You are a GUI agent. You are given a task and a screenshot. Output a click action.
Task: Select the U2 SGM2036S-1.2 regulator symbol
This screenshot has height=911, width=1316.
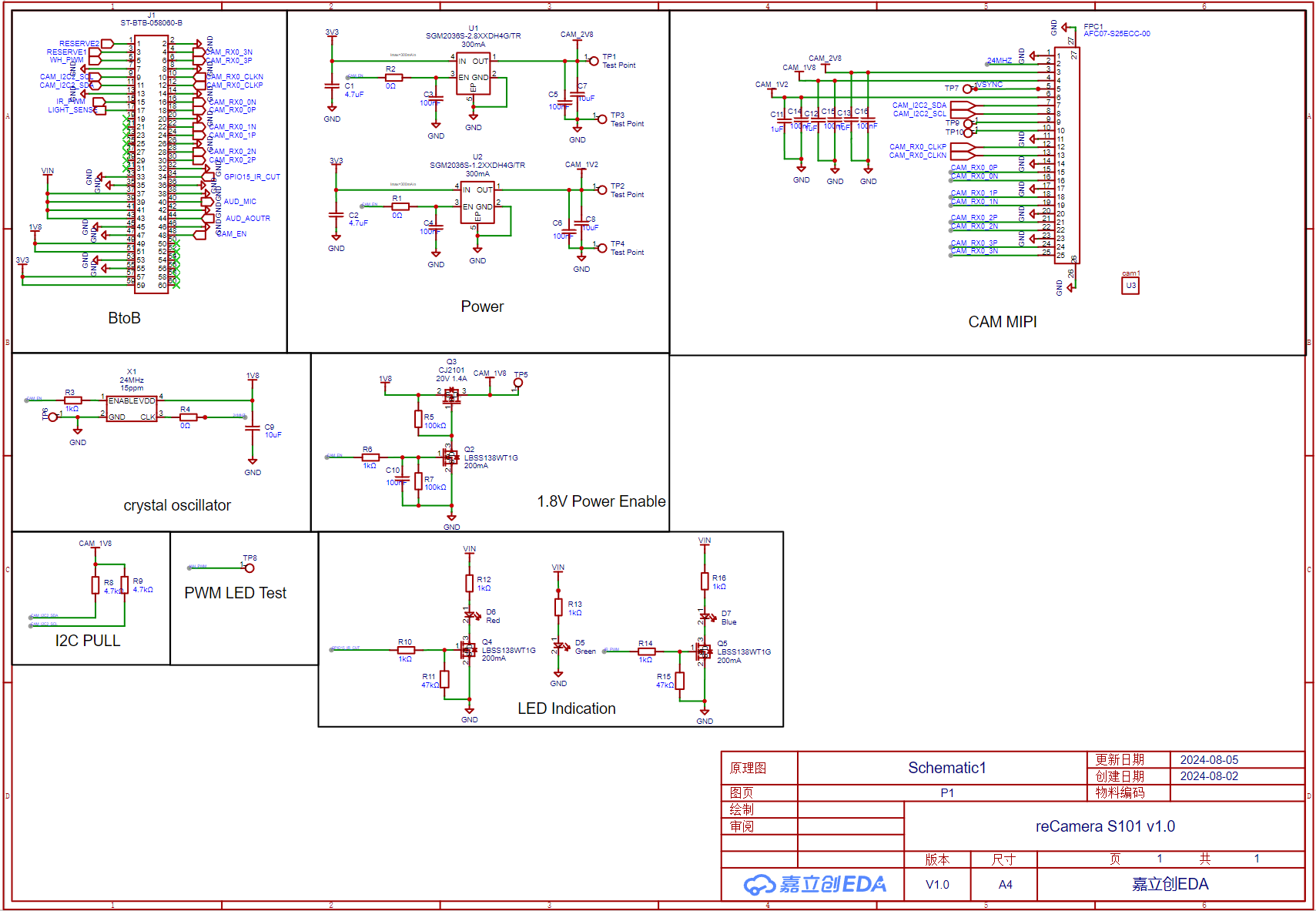(x=477, y=203)
